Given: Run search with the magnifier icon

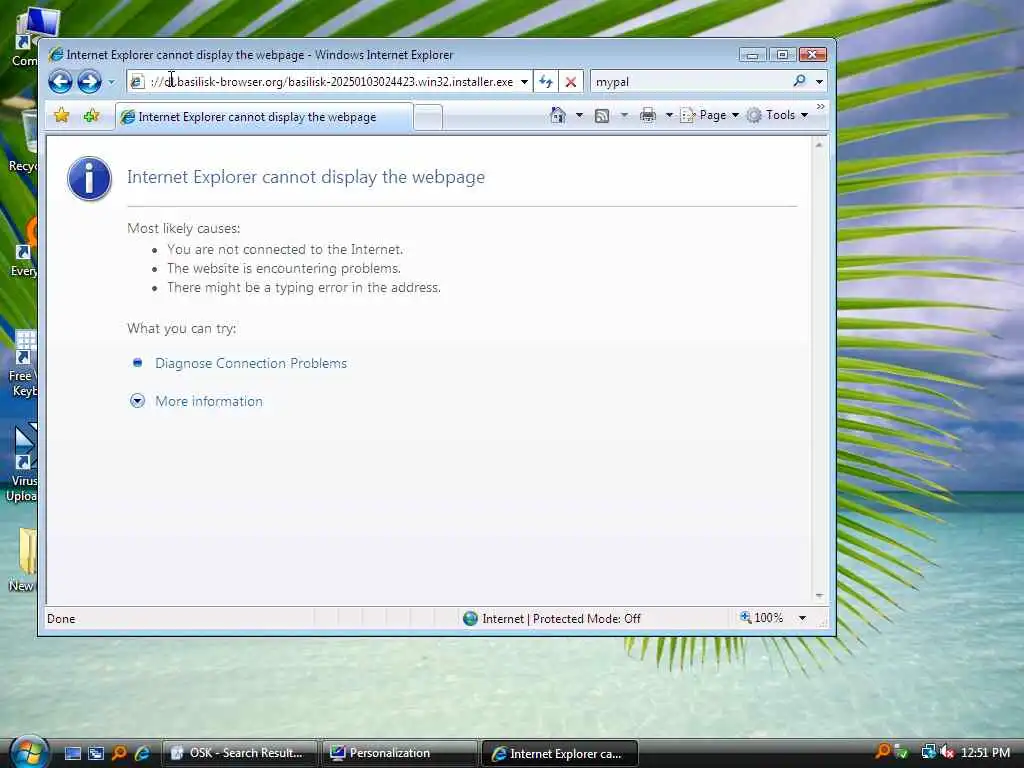Looking at the screenshot, I should (799, 81).
